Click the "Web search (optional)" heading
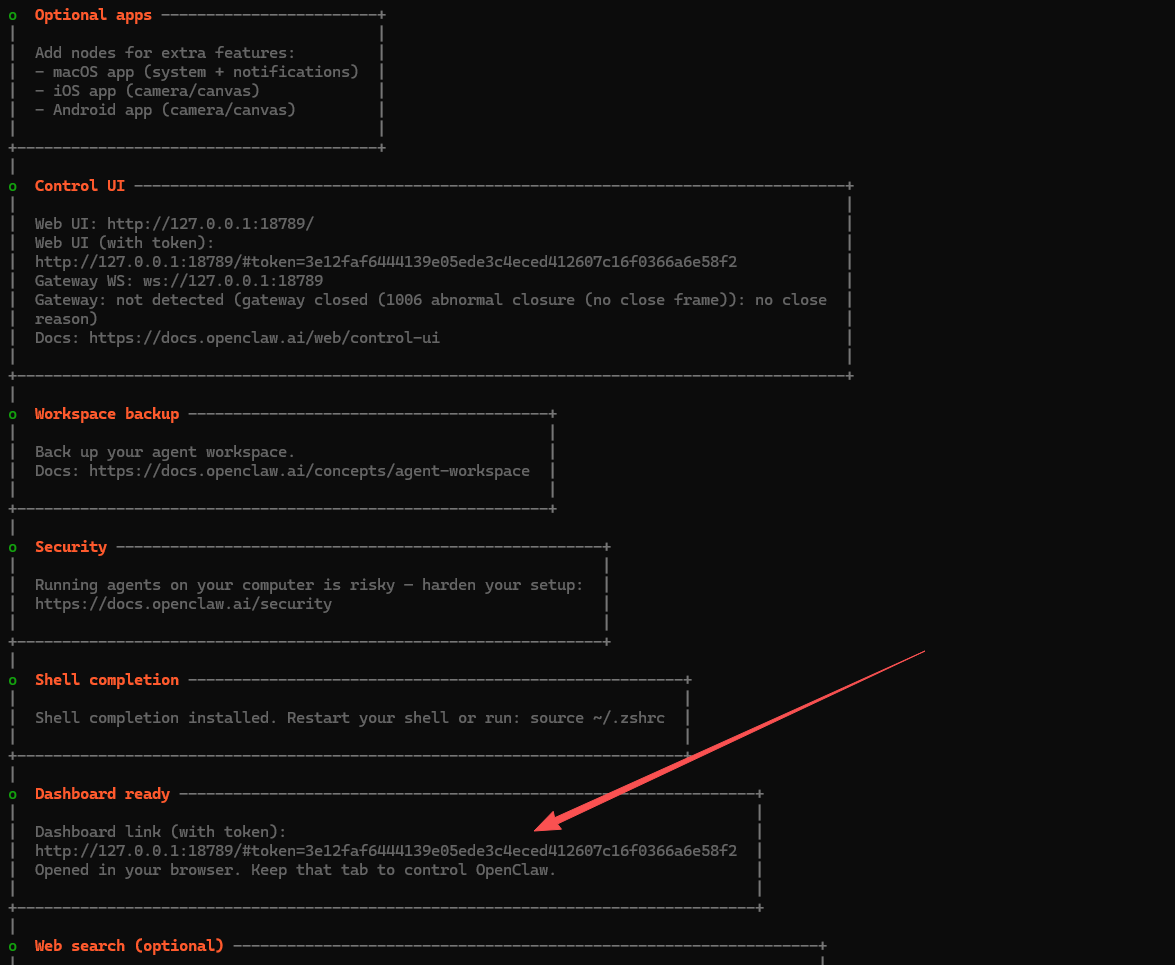 coord(129,946)
